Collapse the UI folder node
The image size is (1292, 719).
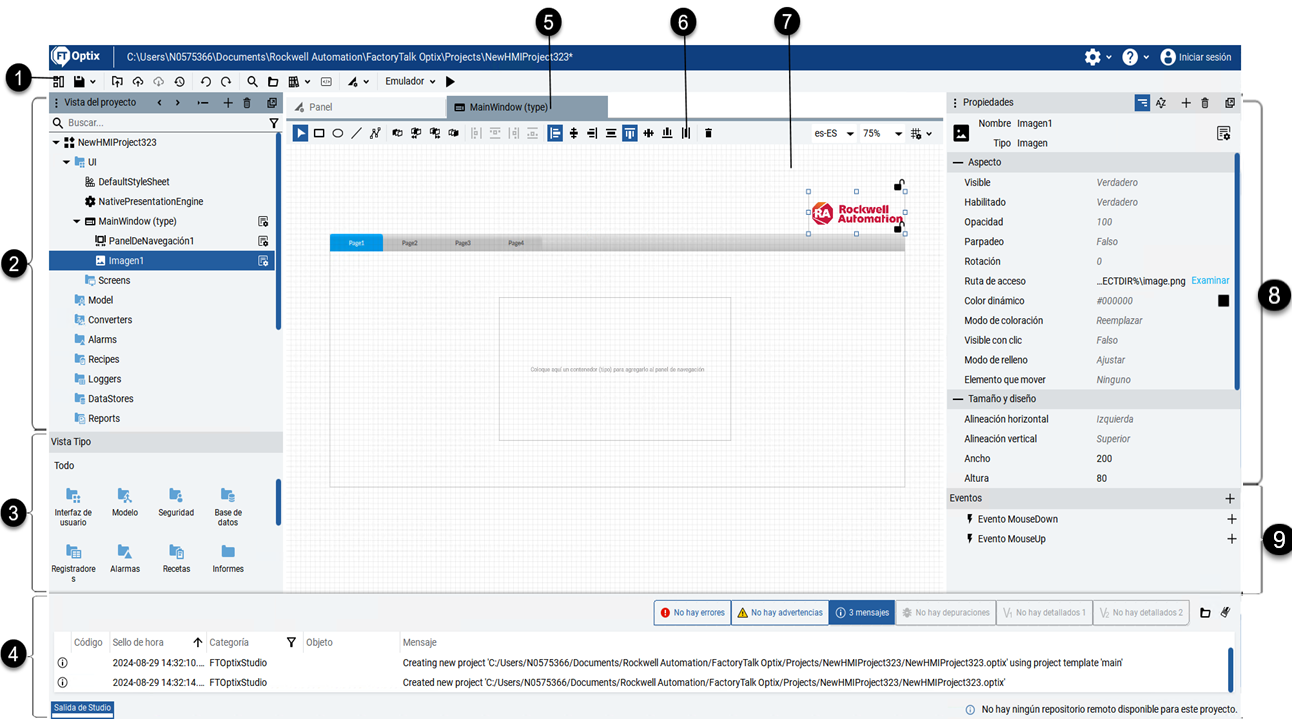click(x=67, y=162)
